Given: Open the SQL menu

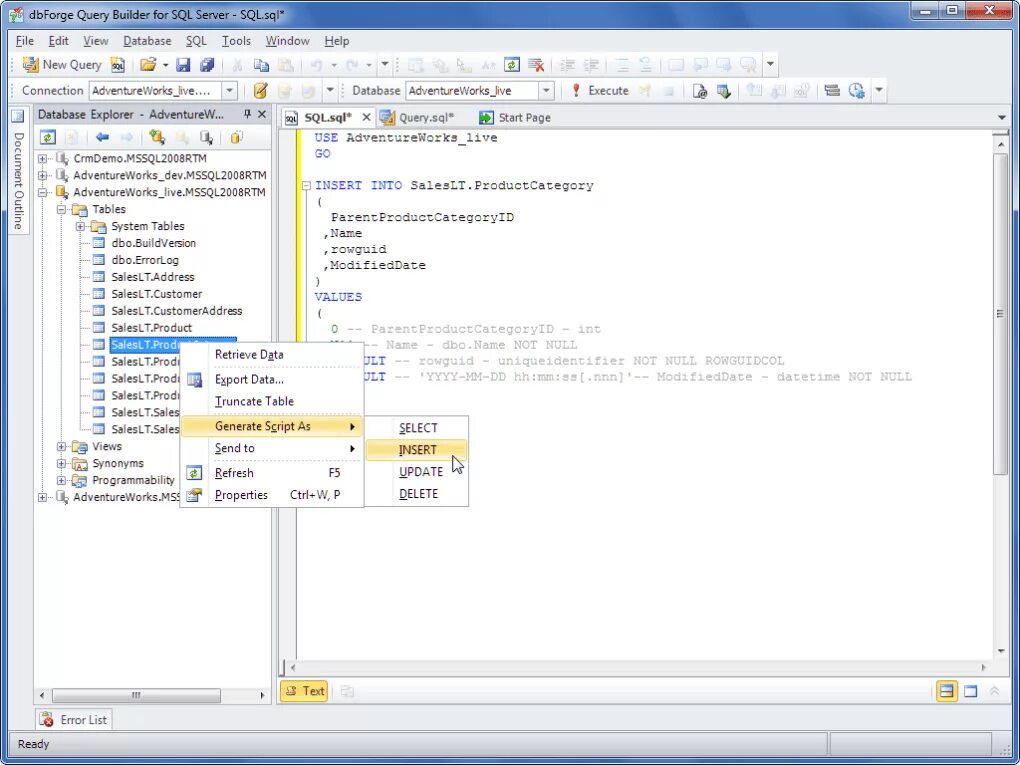Looking at the screenshot, I should click(x=196, y=40).
